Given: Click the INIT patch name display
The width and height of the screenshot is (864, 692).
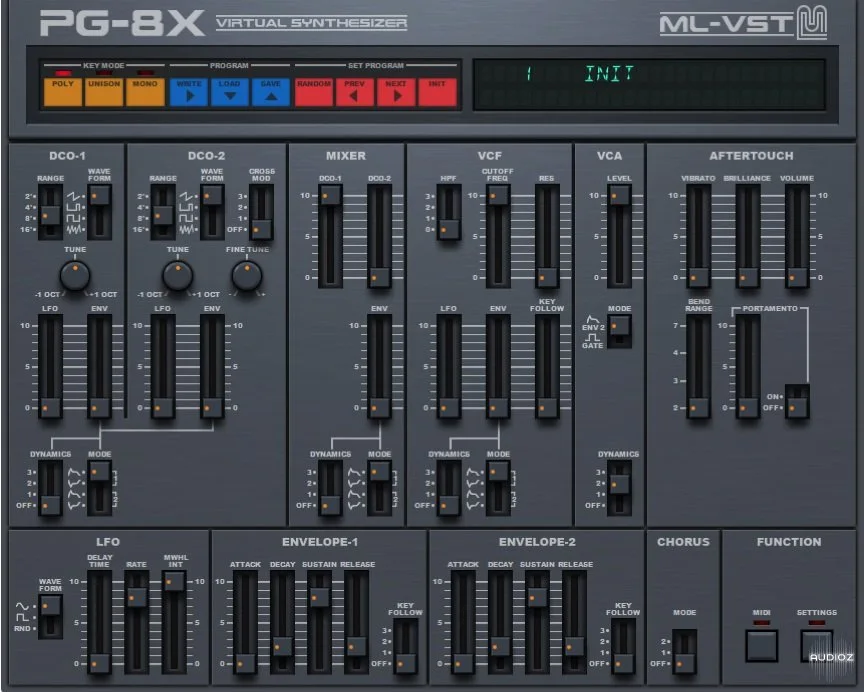Looking at the screenshot, I should [609, 73].
